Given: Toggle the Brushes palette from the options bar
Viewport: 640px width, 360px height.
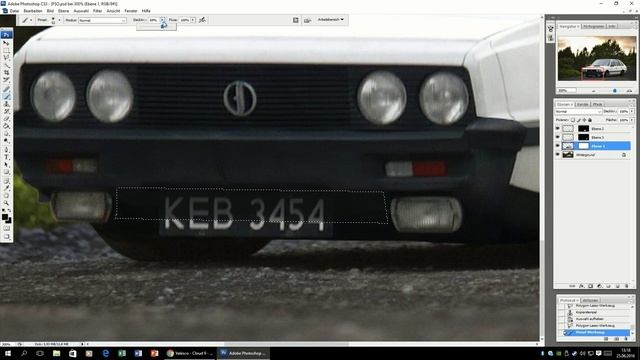Looking at the screenshot, I should pyautogui.click(x=296, y=20).
